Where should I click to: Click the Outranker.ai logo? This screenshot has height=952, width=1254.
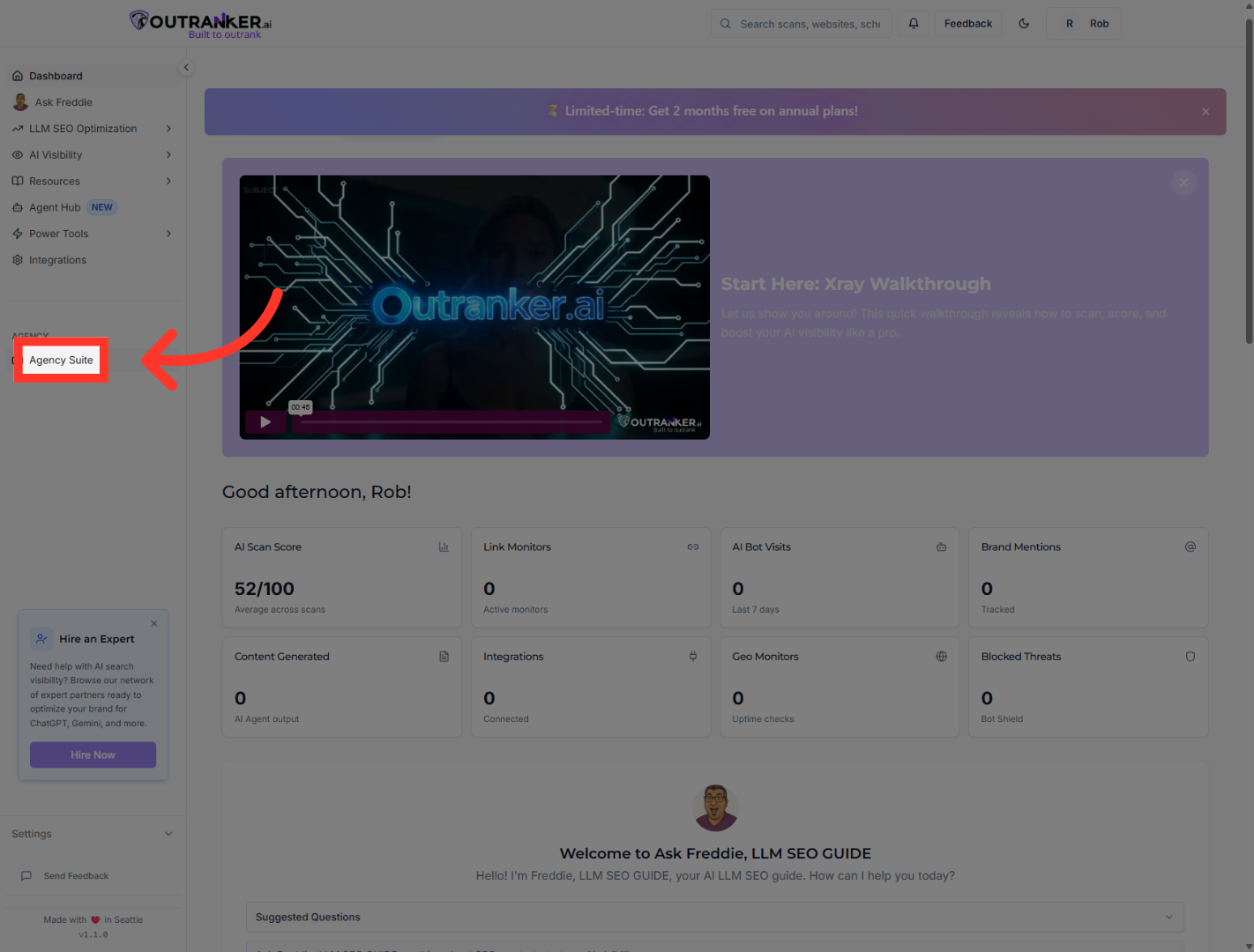(x=201, y=24)
